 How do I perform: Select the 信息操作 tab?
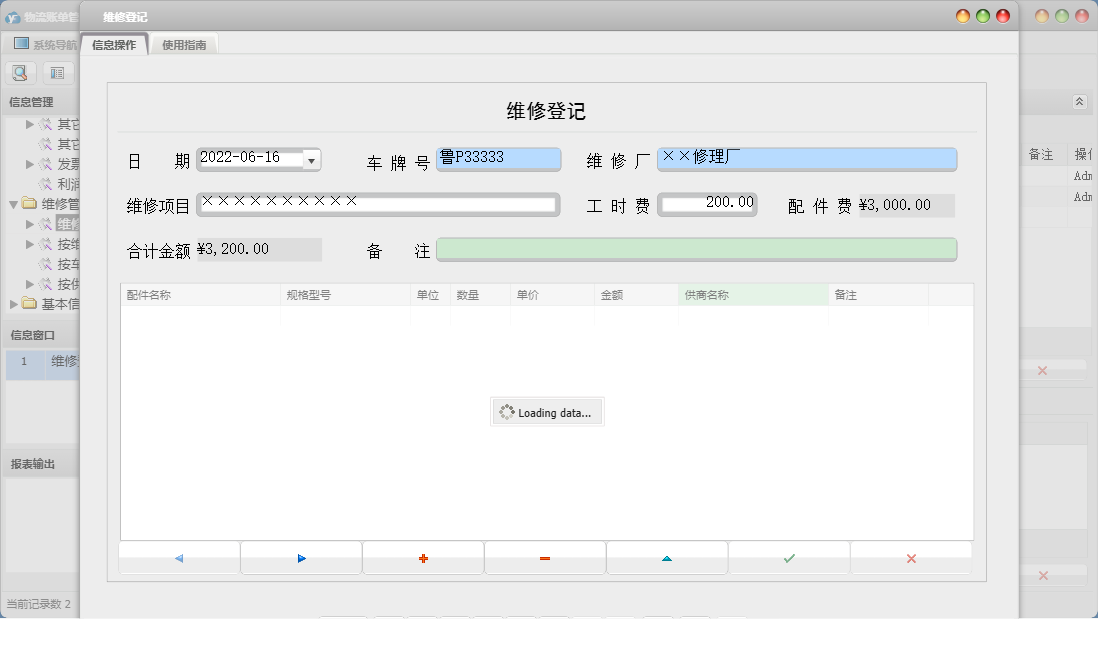click(x=114, y=45)
